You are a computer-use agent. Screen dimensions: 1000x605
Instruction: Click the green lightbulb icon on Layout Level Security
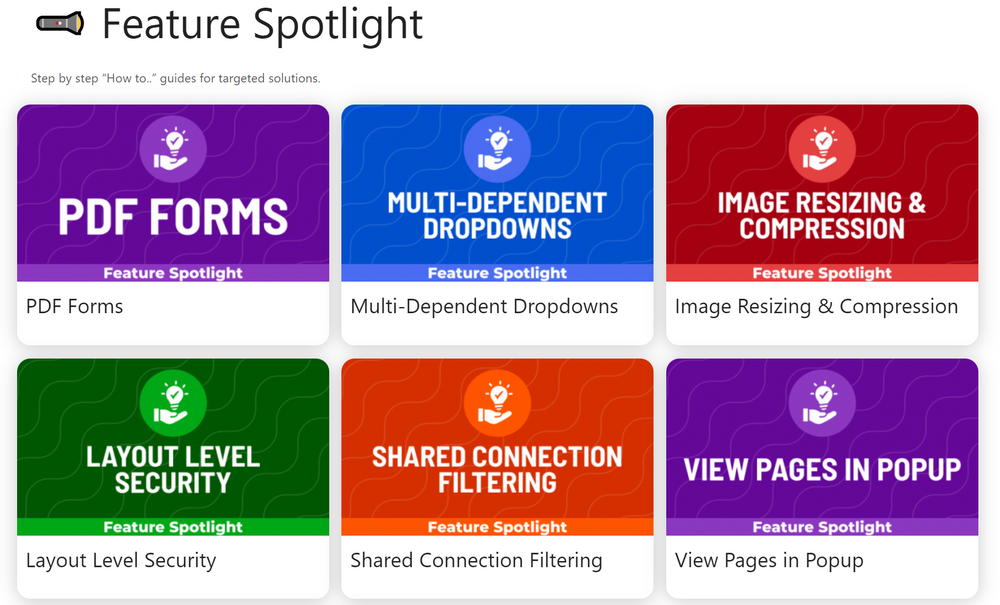click(173, 403)
